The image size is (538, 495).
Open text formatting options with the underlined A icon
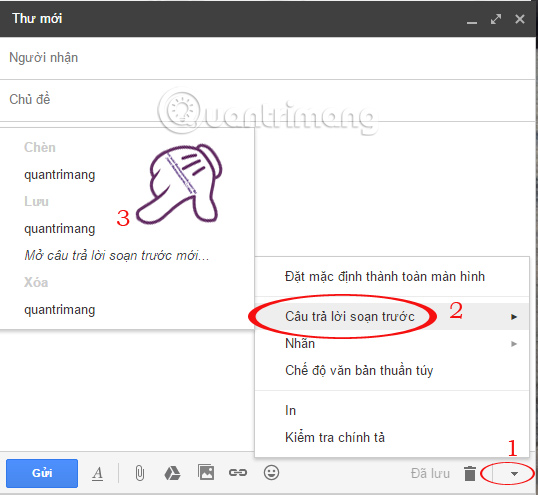[x=97, y=473]
